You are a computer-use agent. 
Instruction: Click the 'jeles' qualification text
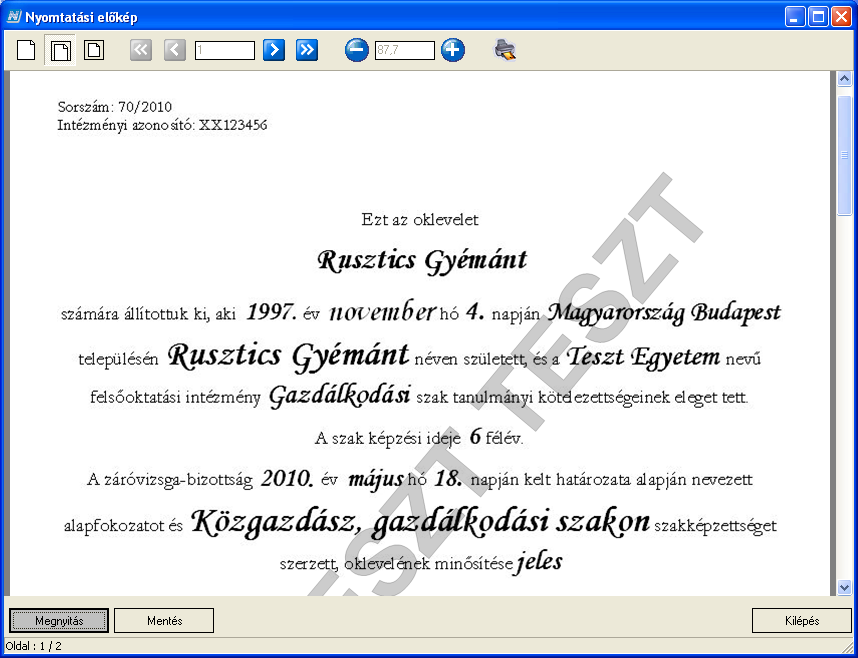tap(539, 562)
